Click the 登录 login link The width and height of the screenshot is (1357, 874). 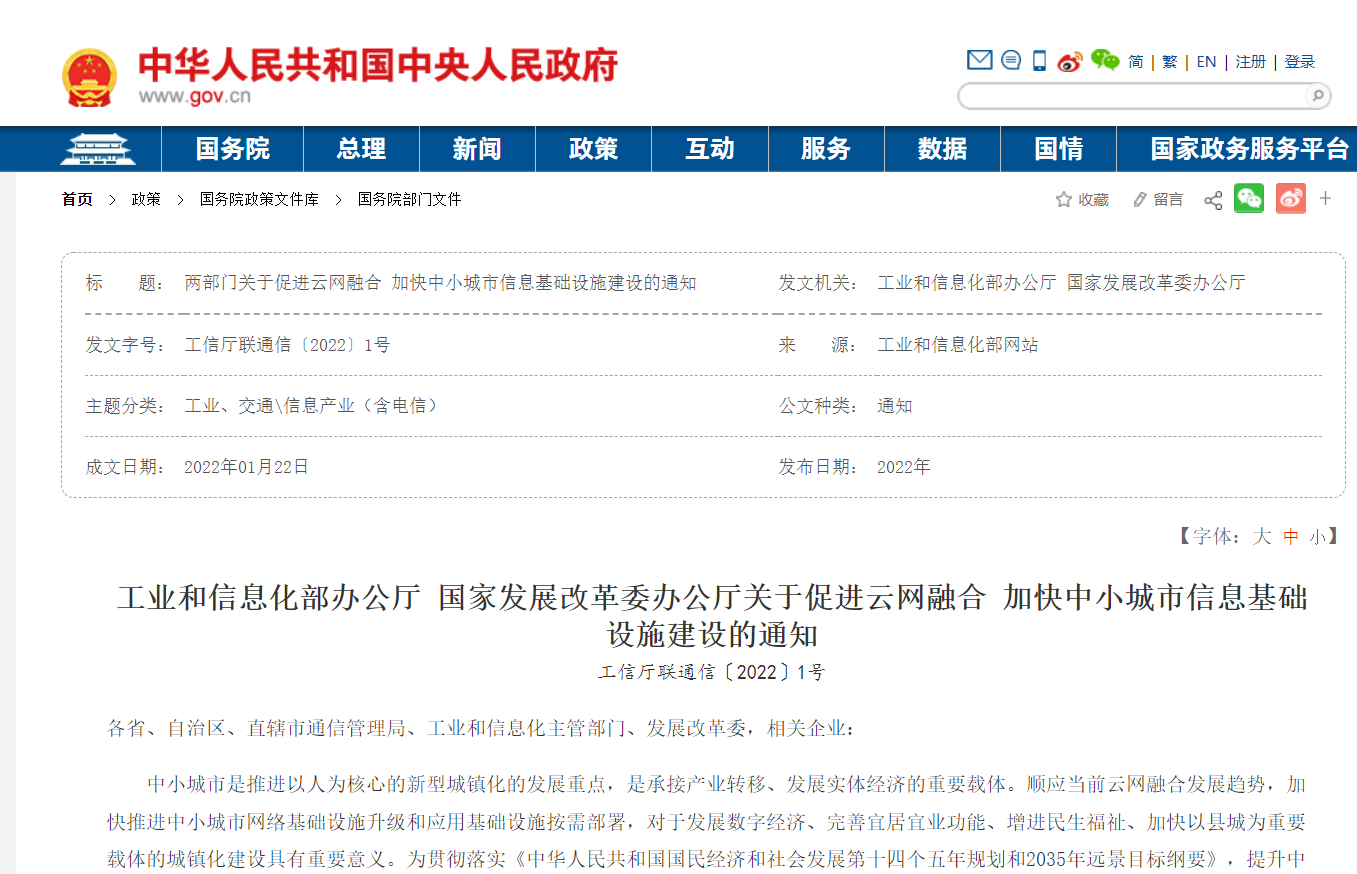[x=1299, y=62]
